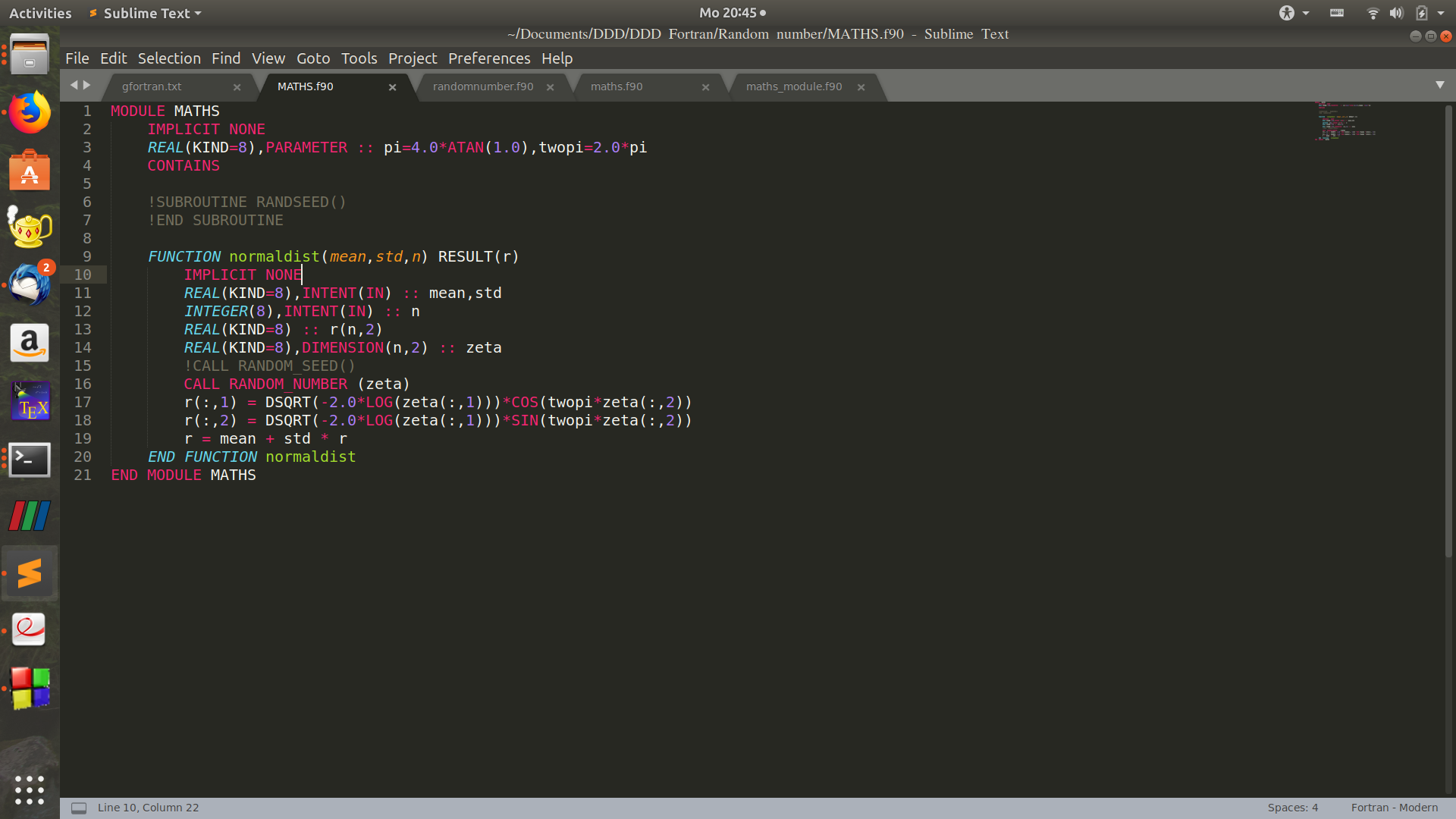Open the teapot genie app in dock

(x=30, y=227)
